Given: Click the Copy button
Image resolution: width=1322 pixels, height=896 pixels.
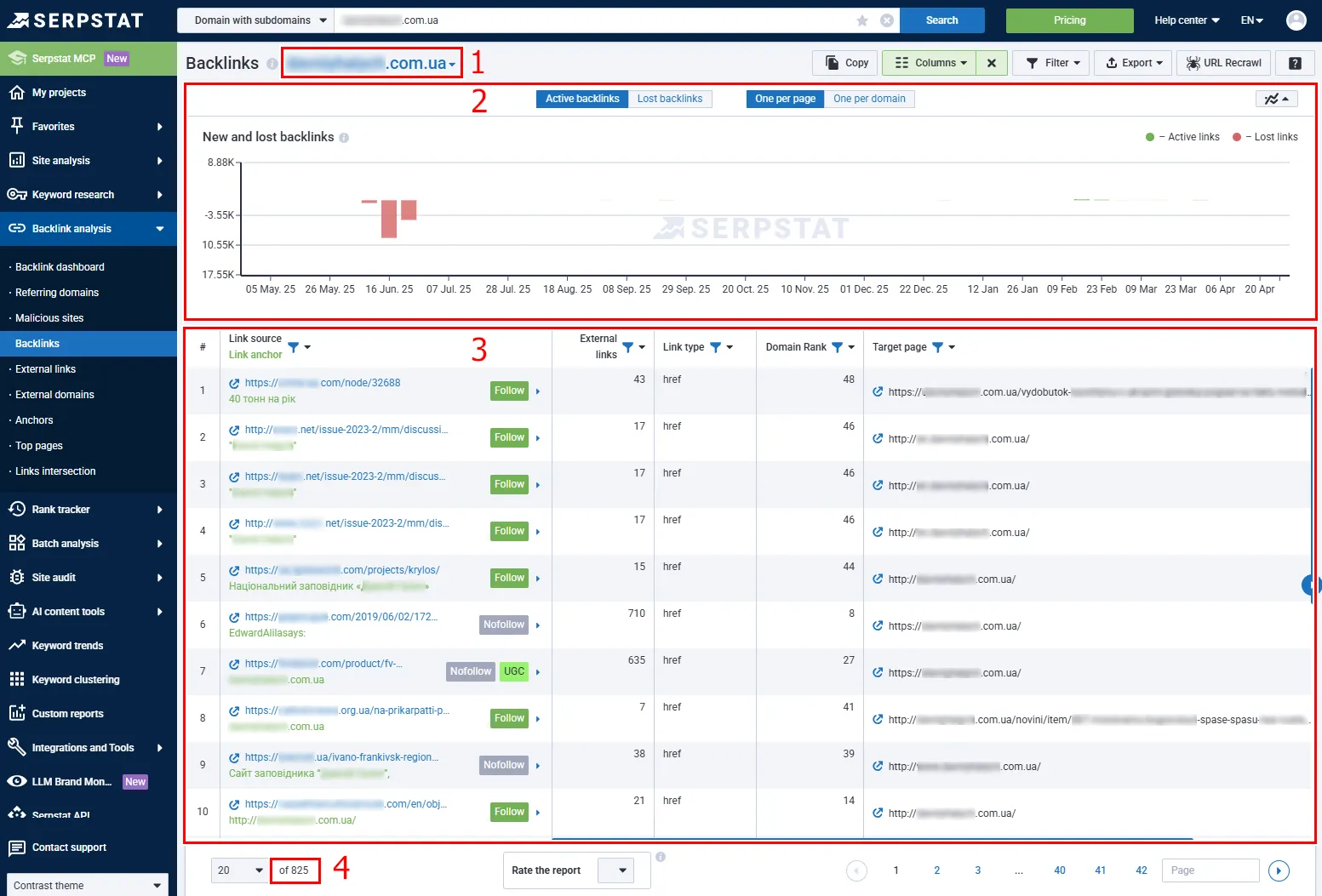Looking at the screenshot, I should [846, 63].
